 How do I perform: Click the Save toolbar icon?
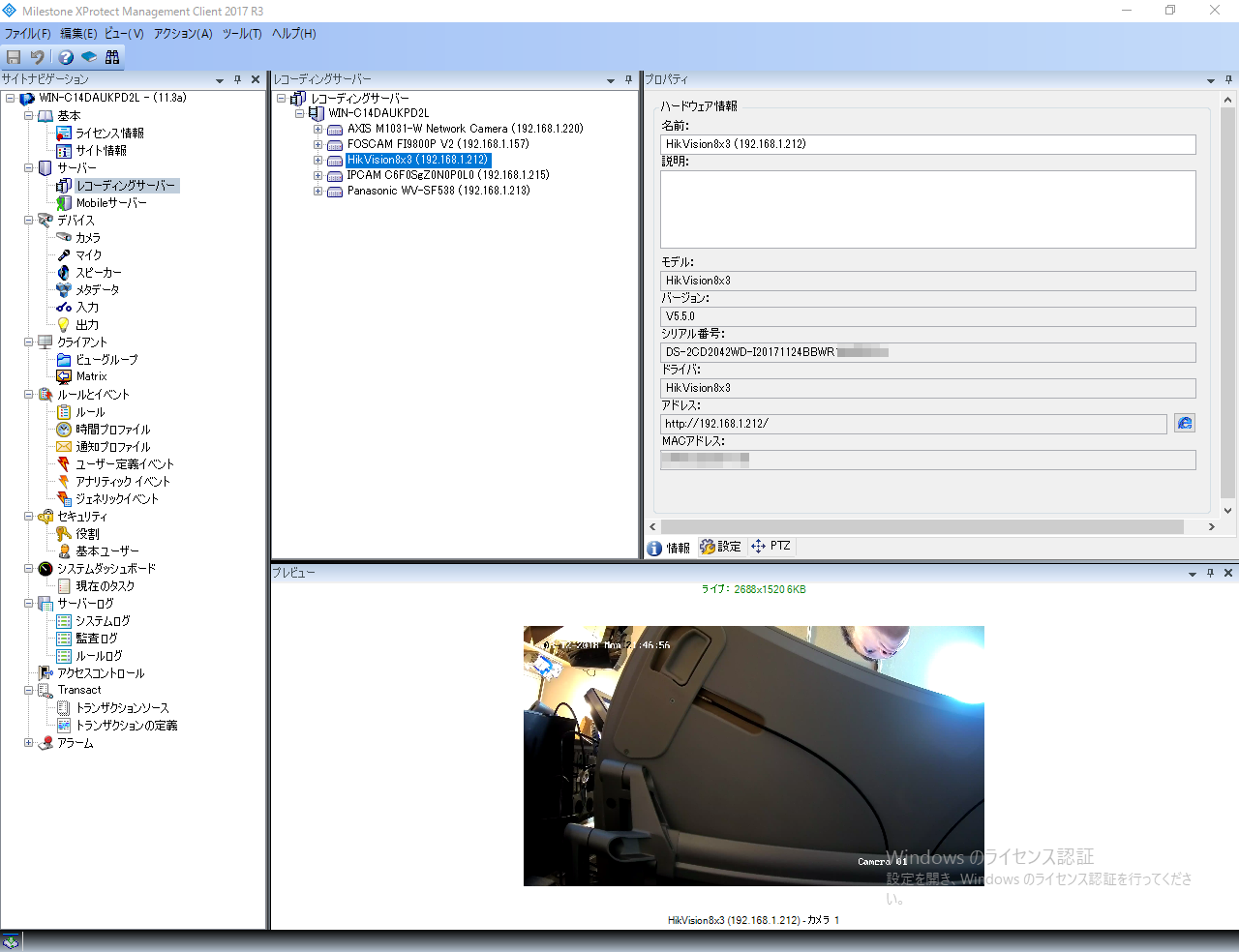(14, 57)
